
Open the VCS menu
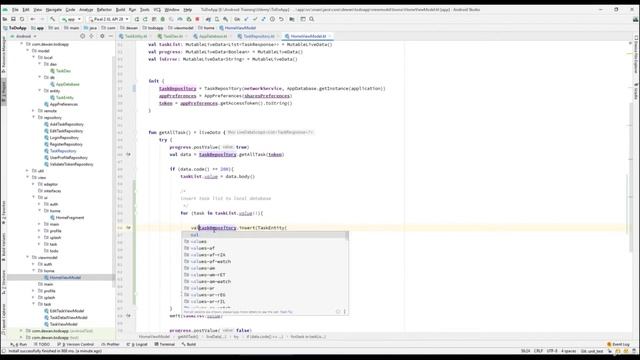click(157, 9)
